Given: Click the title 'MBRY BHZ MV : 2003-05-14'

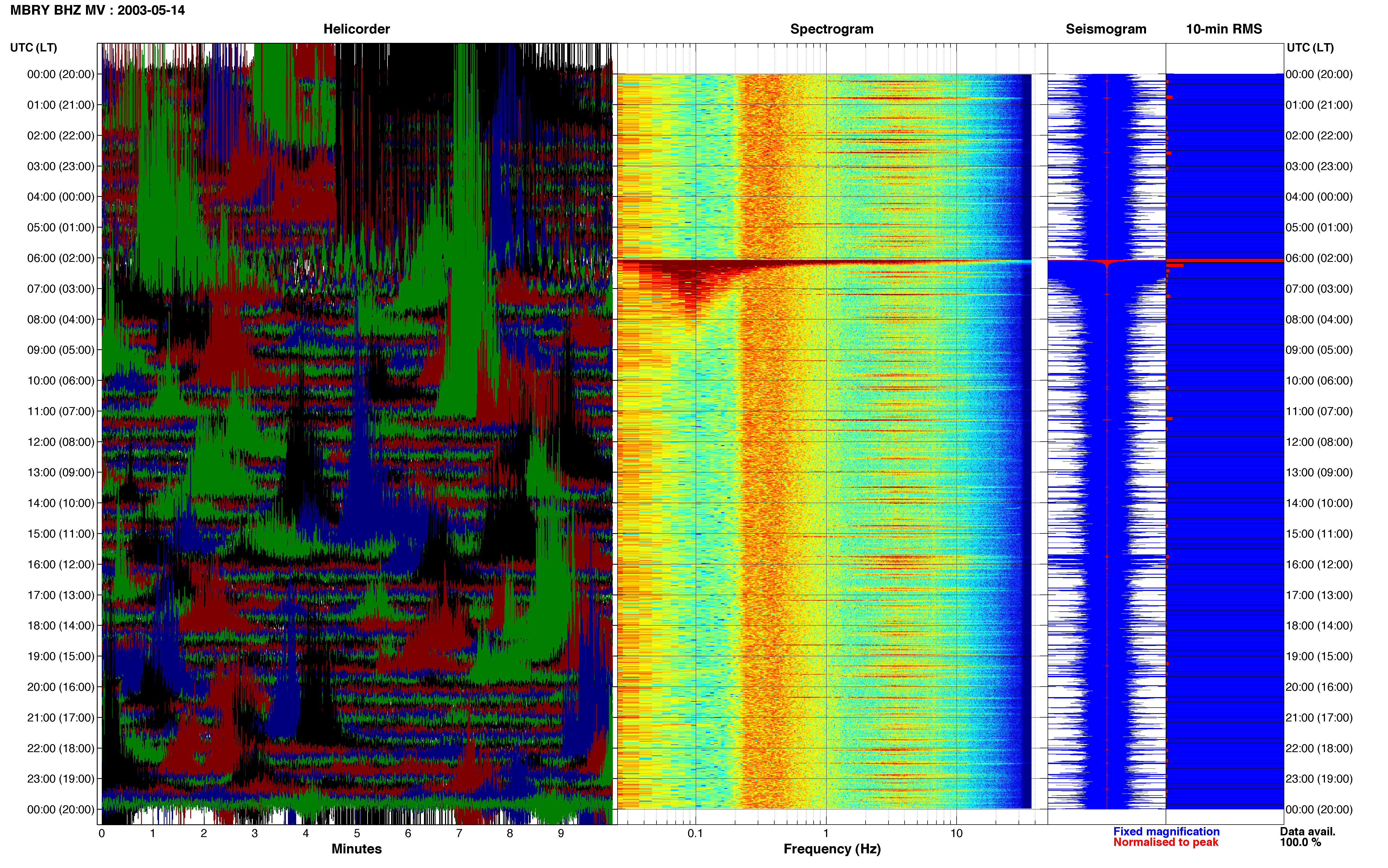Looking at the screenshot, I should (x=98, y=10).
